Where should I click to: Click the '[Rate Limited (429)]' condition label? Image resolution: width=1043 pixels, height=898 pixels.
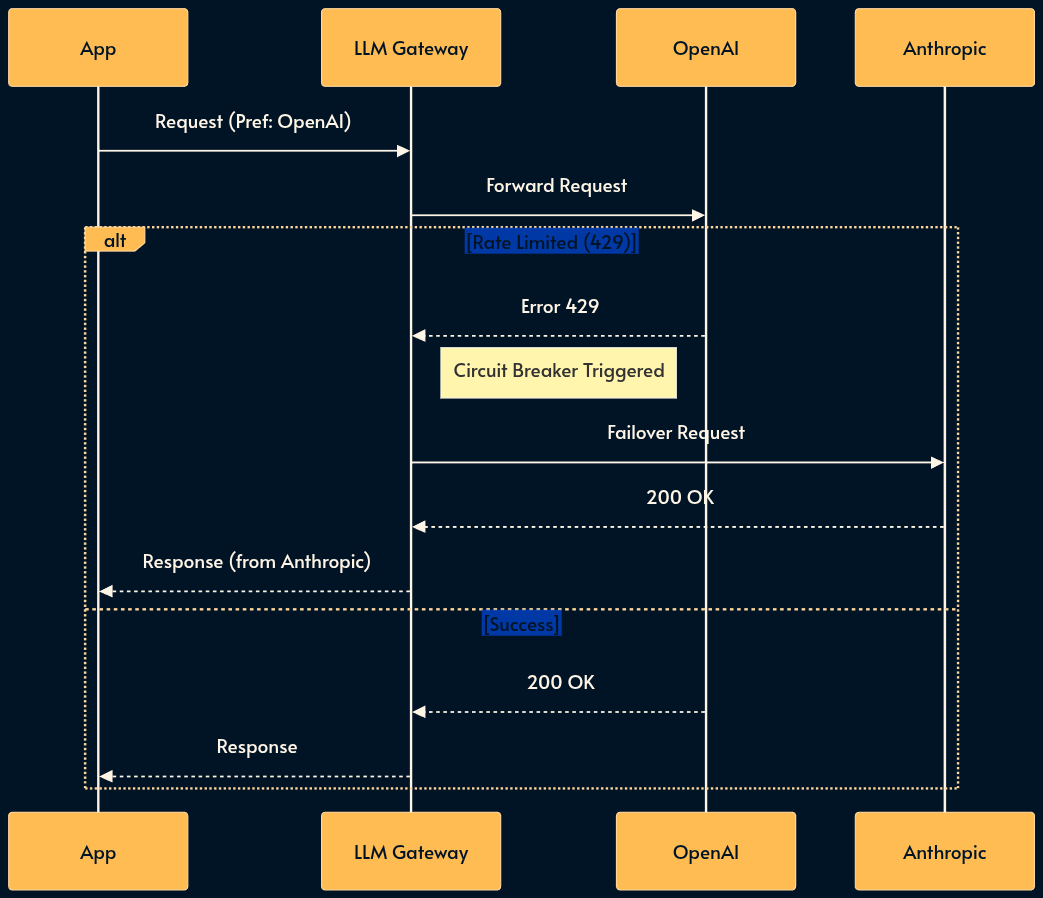pyautogui.click(x=551, y=242)
